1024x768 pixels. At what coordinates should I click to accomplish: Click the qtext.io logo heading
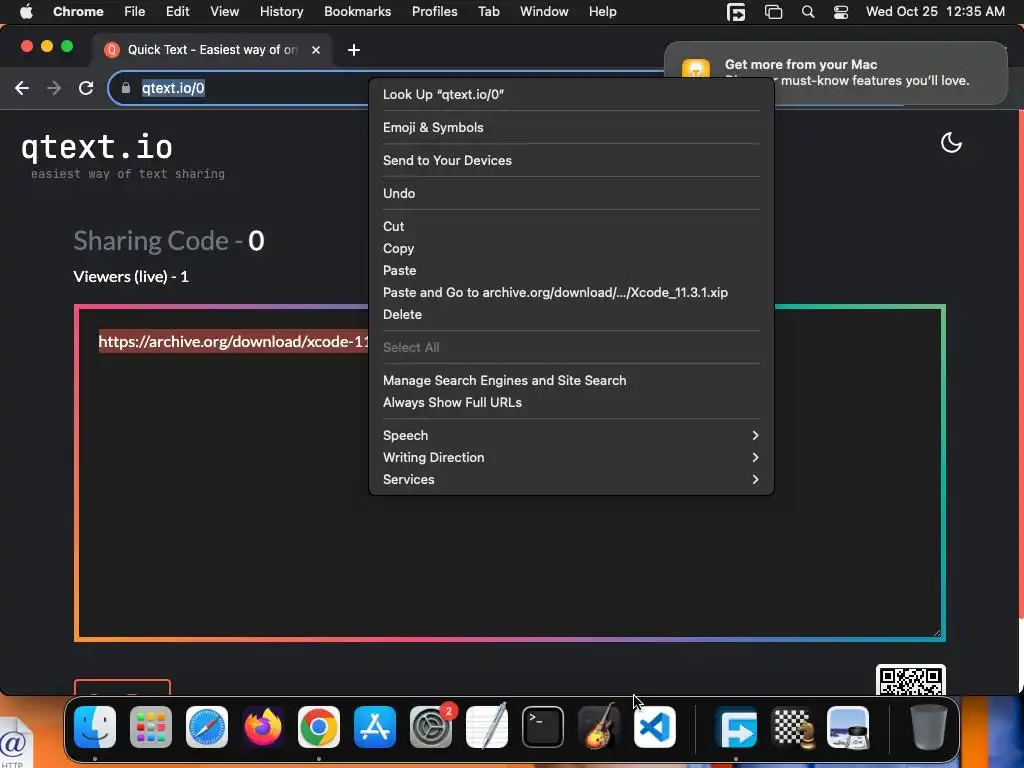(x=97, y=147)
